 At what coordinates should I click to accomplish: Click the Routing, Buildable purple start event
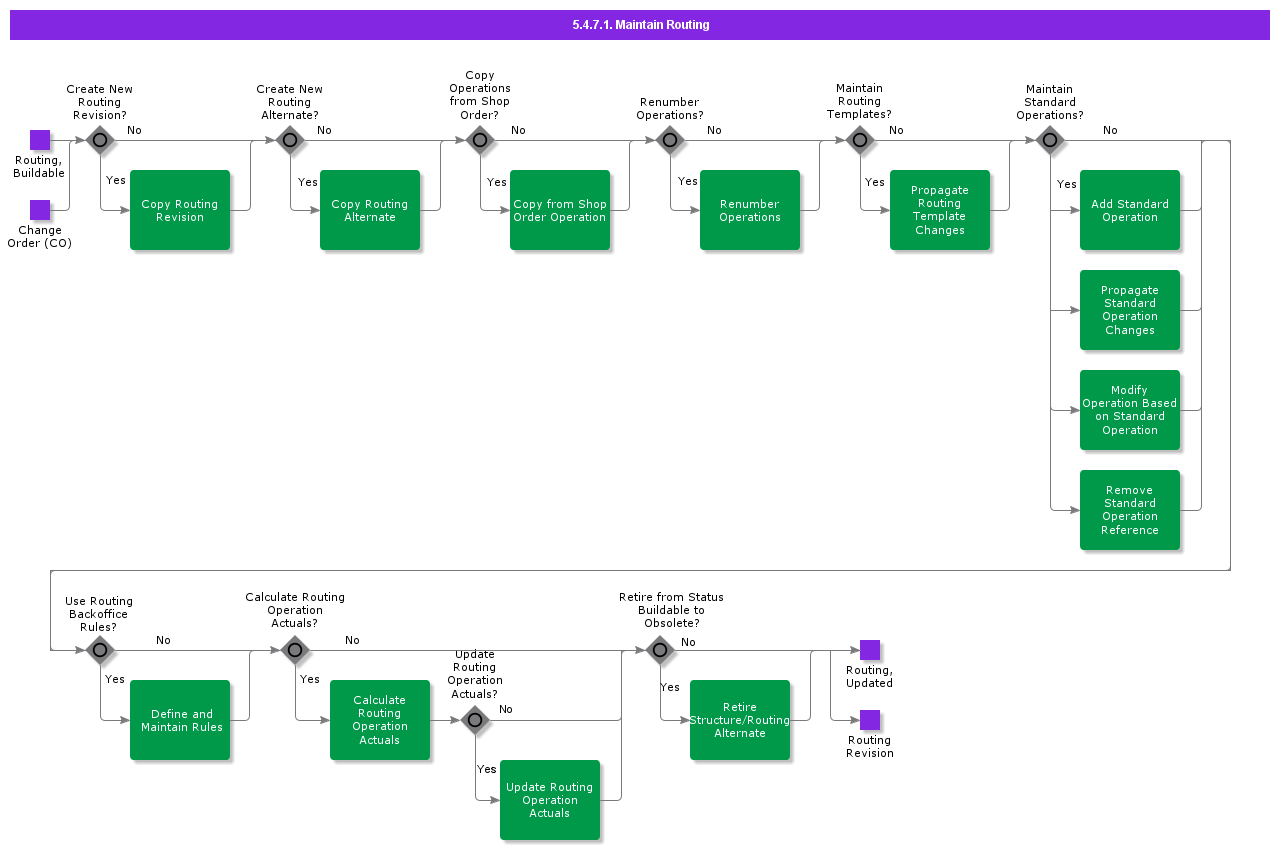click(x=40, y=140)
